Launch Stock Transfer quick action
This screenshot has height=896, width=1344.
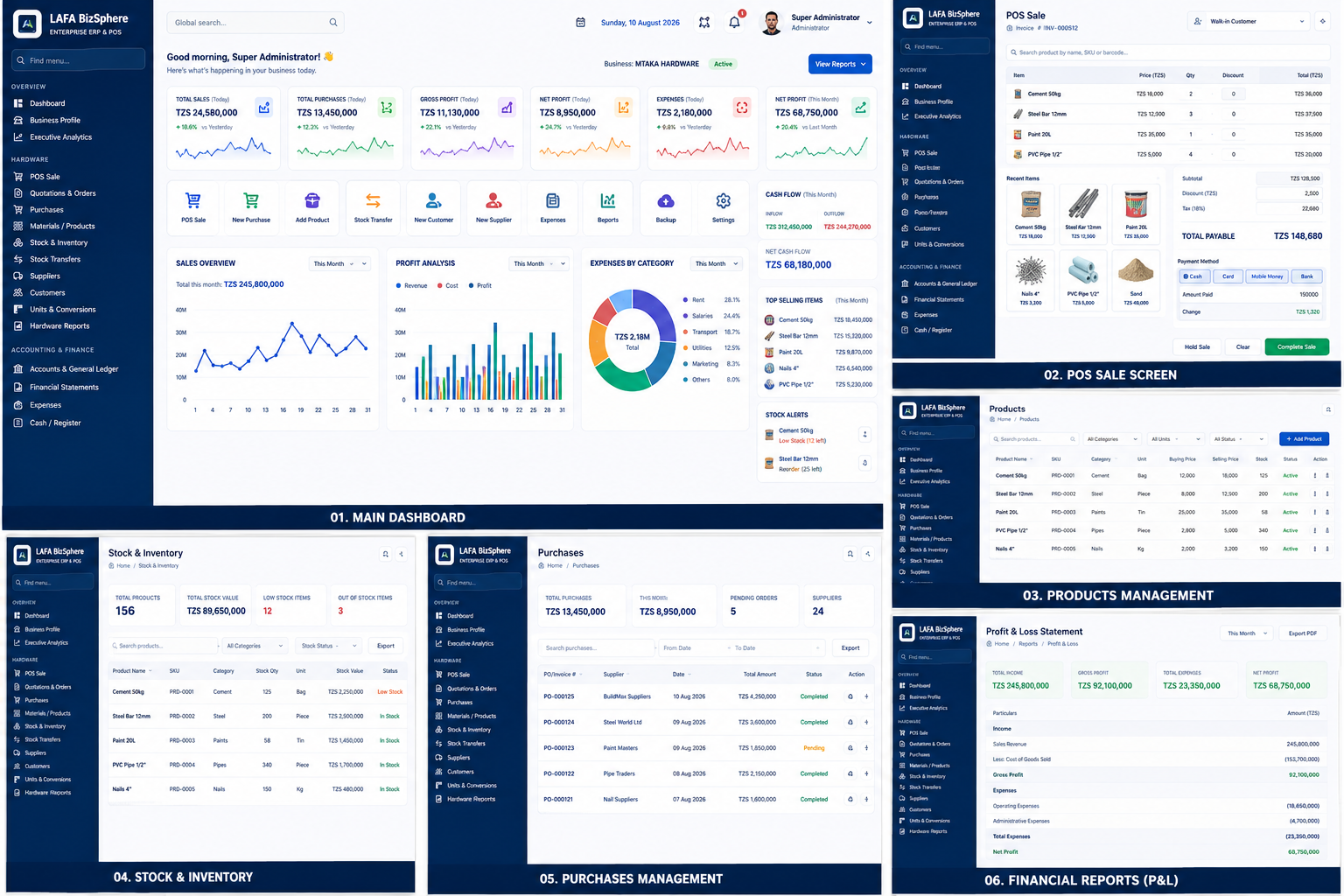[x=373, y=208]
